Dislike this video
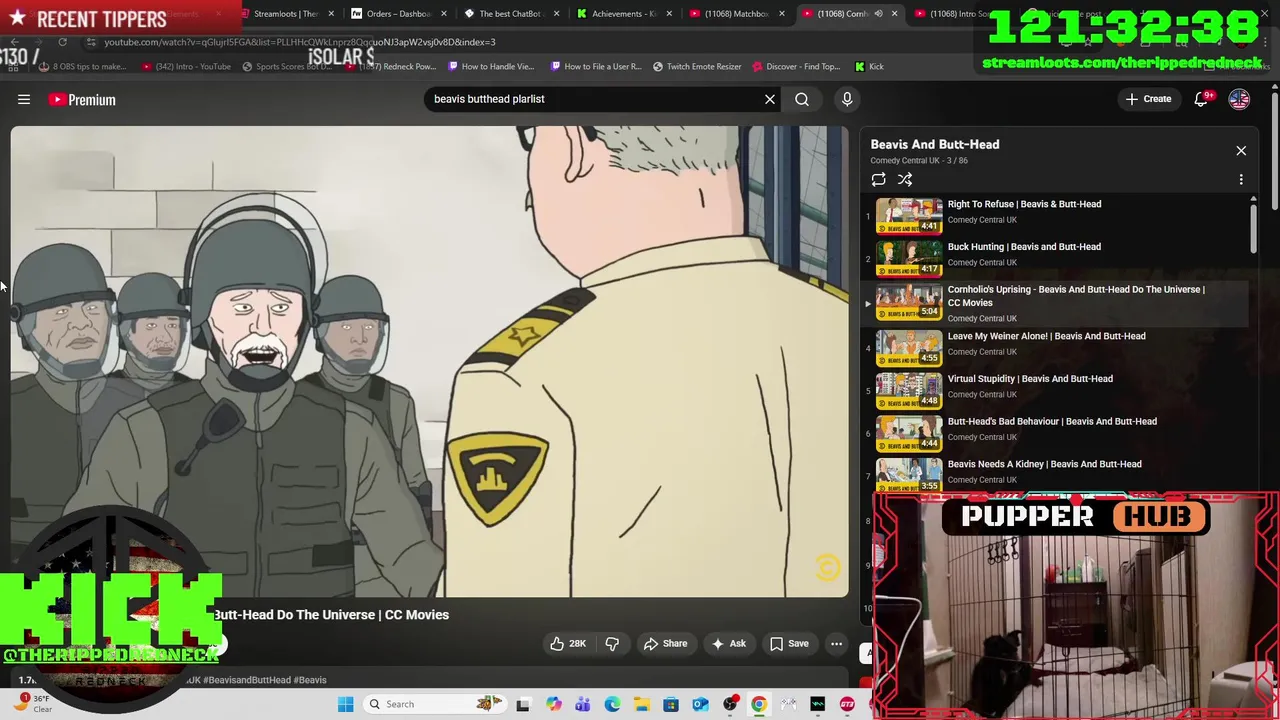The height and width of the screenshot is (720, 1280). (612, 644)
